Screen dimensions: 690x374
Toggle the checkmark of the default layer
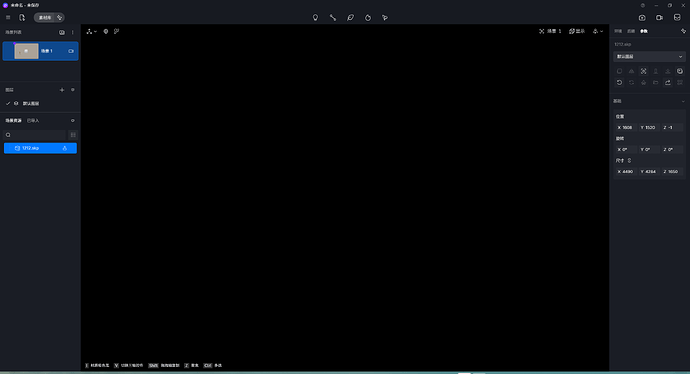click(x=8, y=103)
